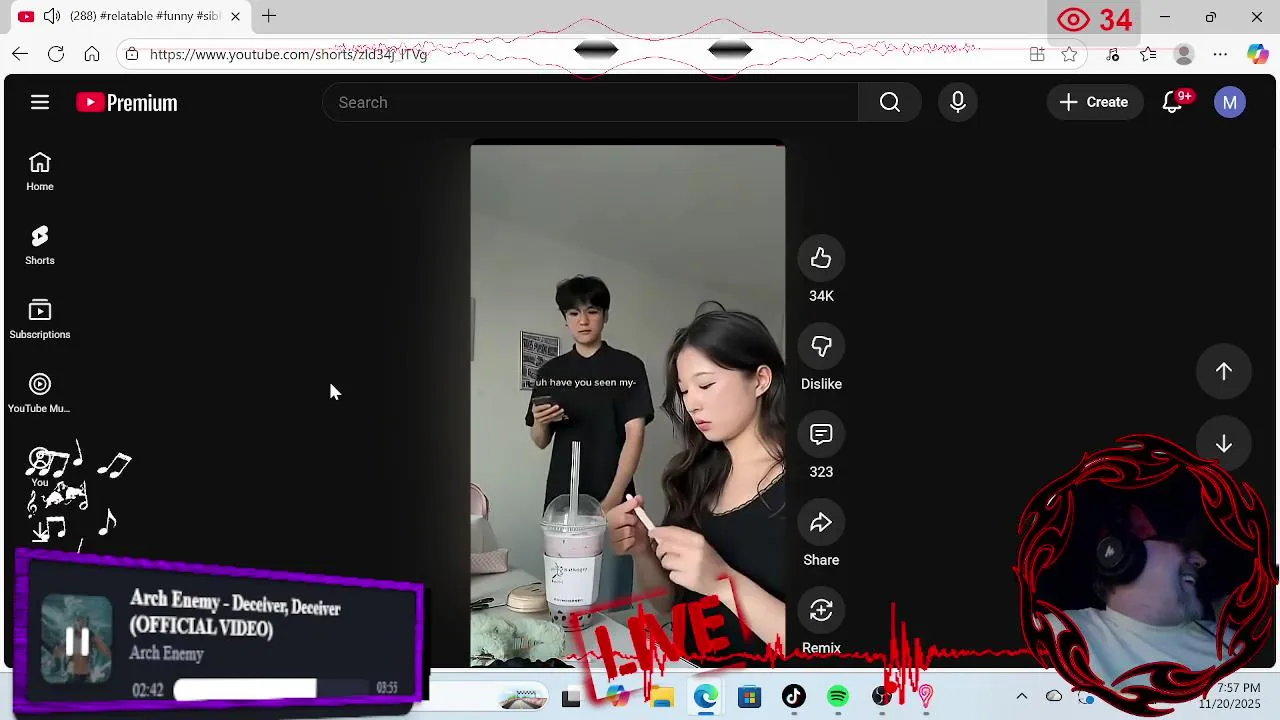Open Spotify from the taskbar
The height and width of the screenshot is (720, 1280).
pyautogui.click(x=838, y=698)
